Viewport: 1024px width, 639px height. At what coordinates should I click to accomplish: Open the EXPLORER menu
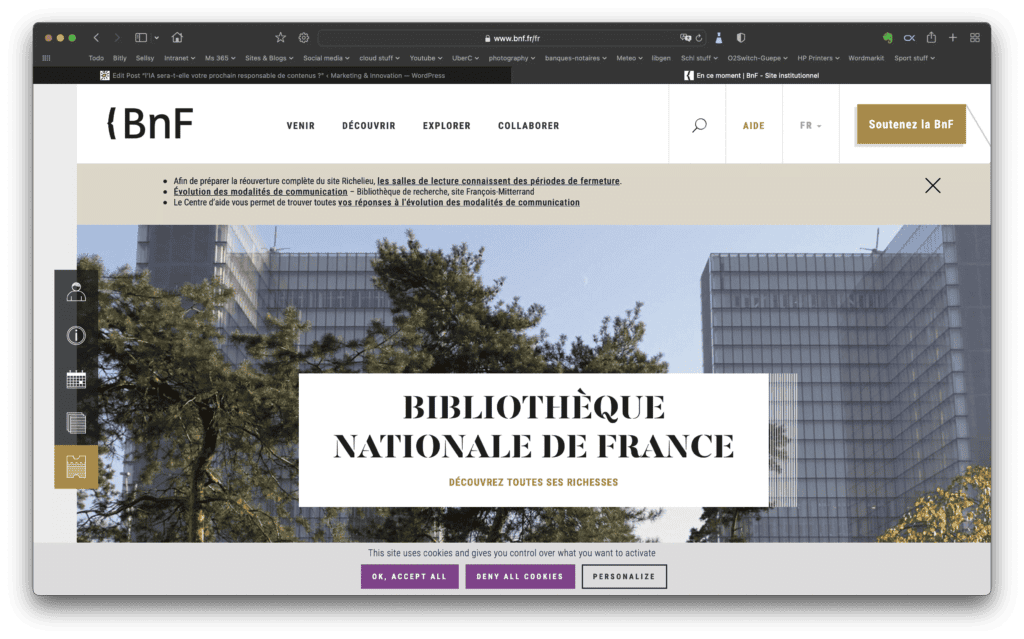tap(447, 125)
